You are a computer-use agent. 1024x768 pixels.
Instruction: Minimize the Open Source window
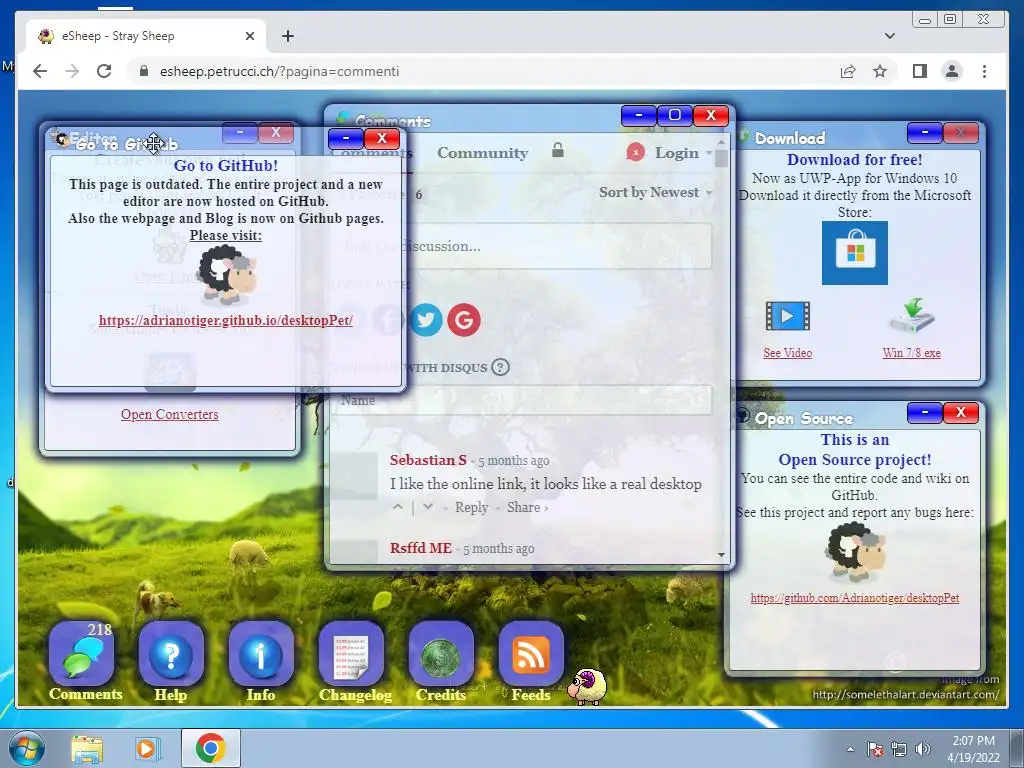pos(925,412)
